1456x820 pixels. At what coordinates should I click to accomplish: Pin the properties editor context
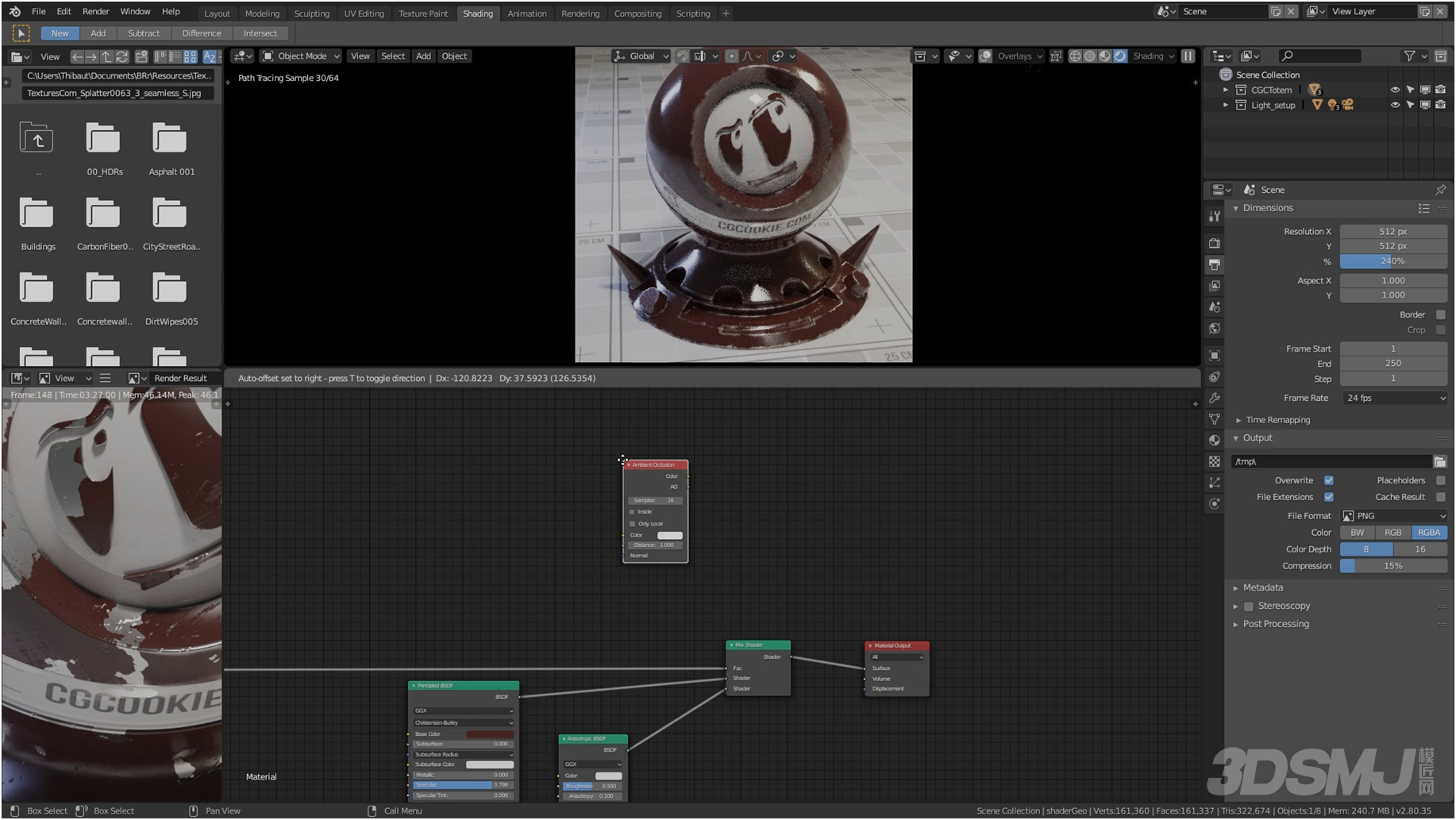tap(1440, 191)
